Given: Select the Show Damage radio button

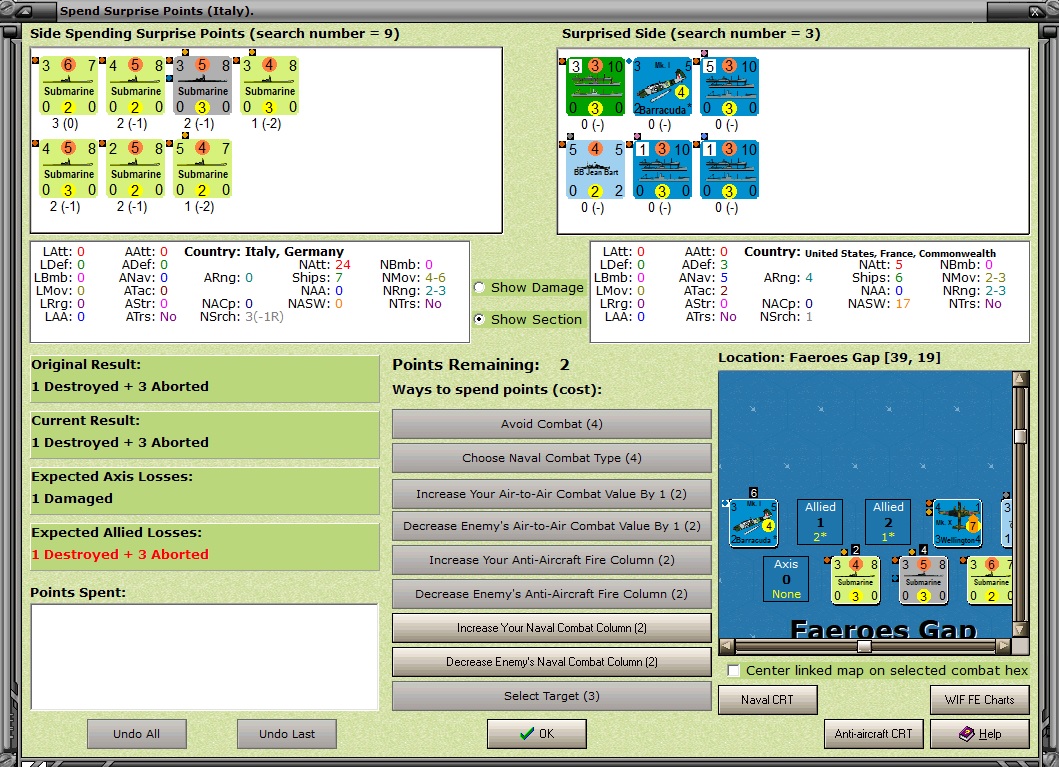Looking at the screenshot, I should (x=480, y=287).
